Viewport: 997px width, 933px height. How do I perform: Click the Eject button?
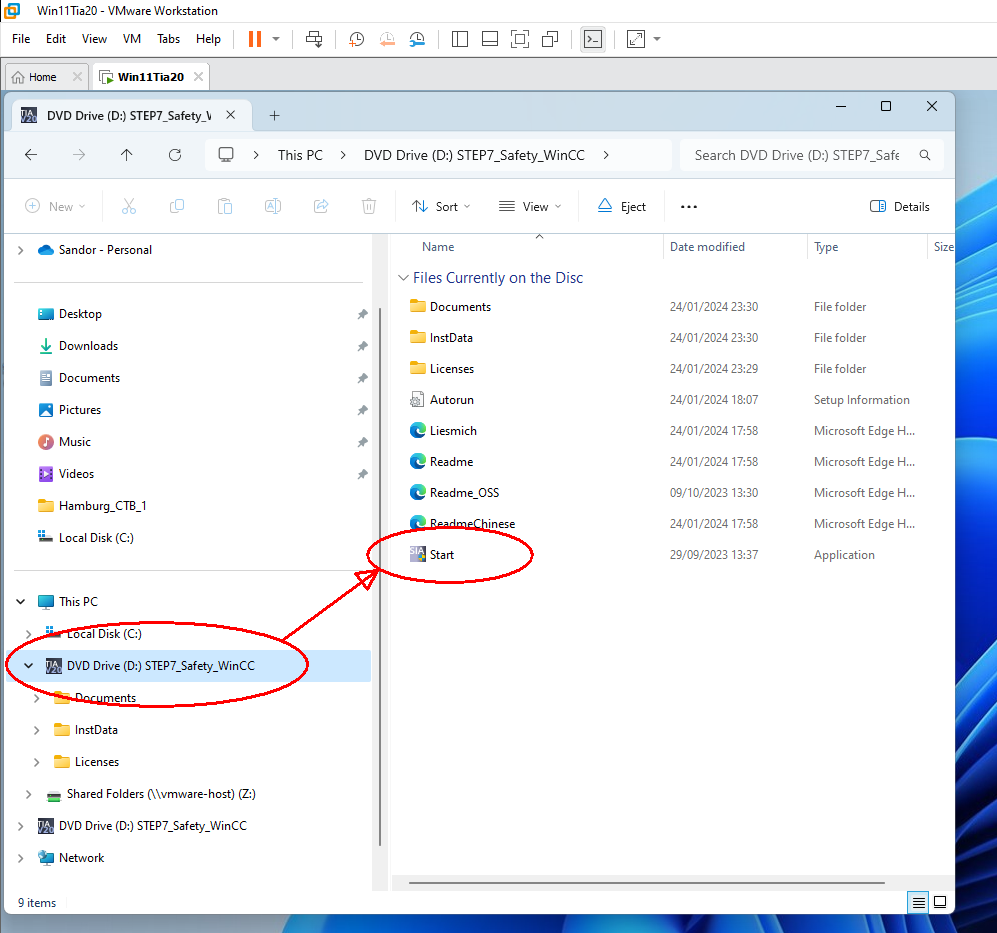[621, 207]
